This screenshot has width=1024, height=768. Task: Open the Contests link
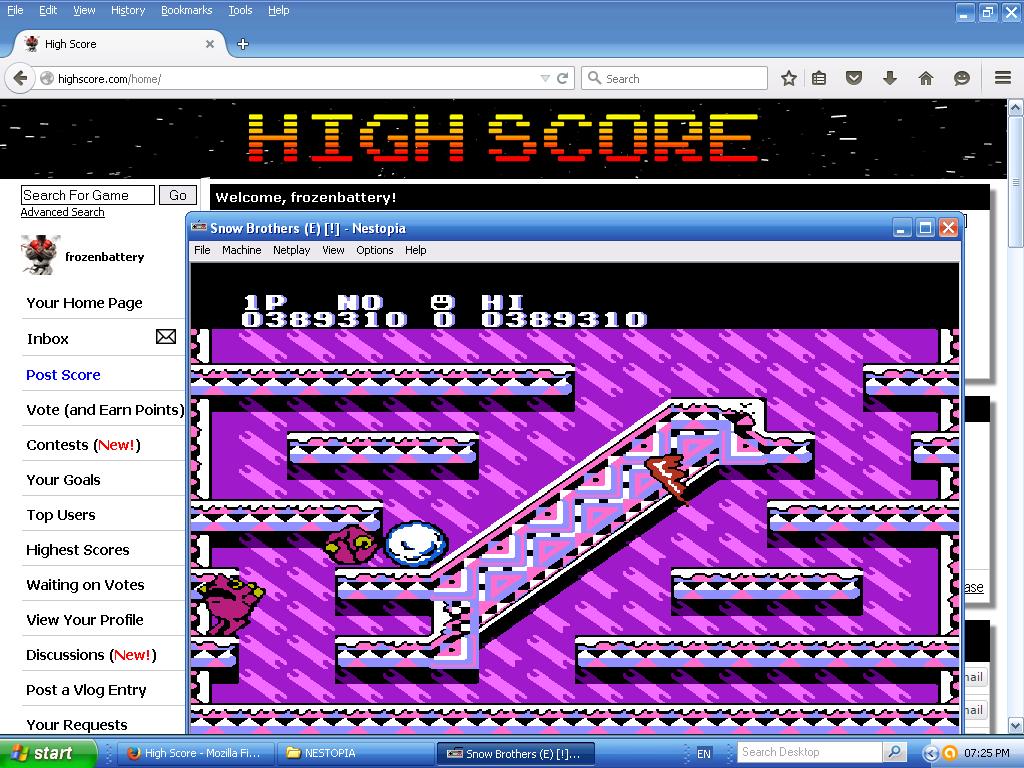tap(84, 445)
